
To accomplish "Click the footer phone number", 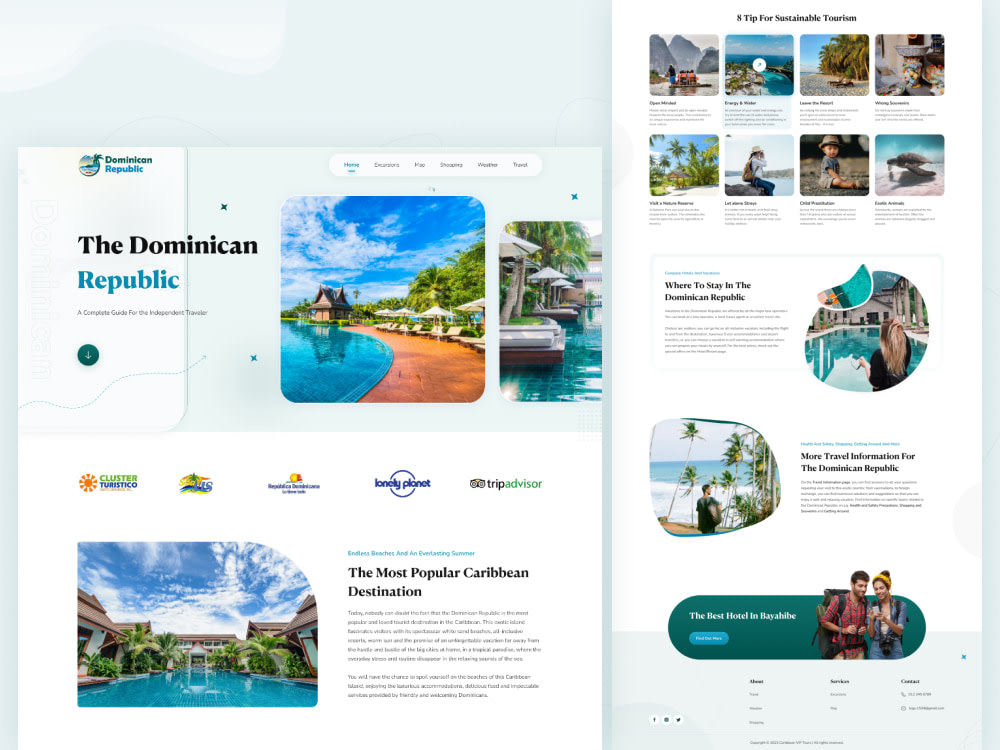I will [920, 694].
